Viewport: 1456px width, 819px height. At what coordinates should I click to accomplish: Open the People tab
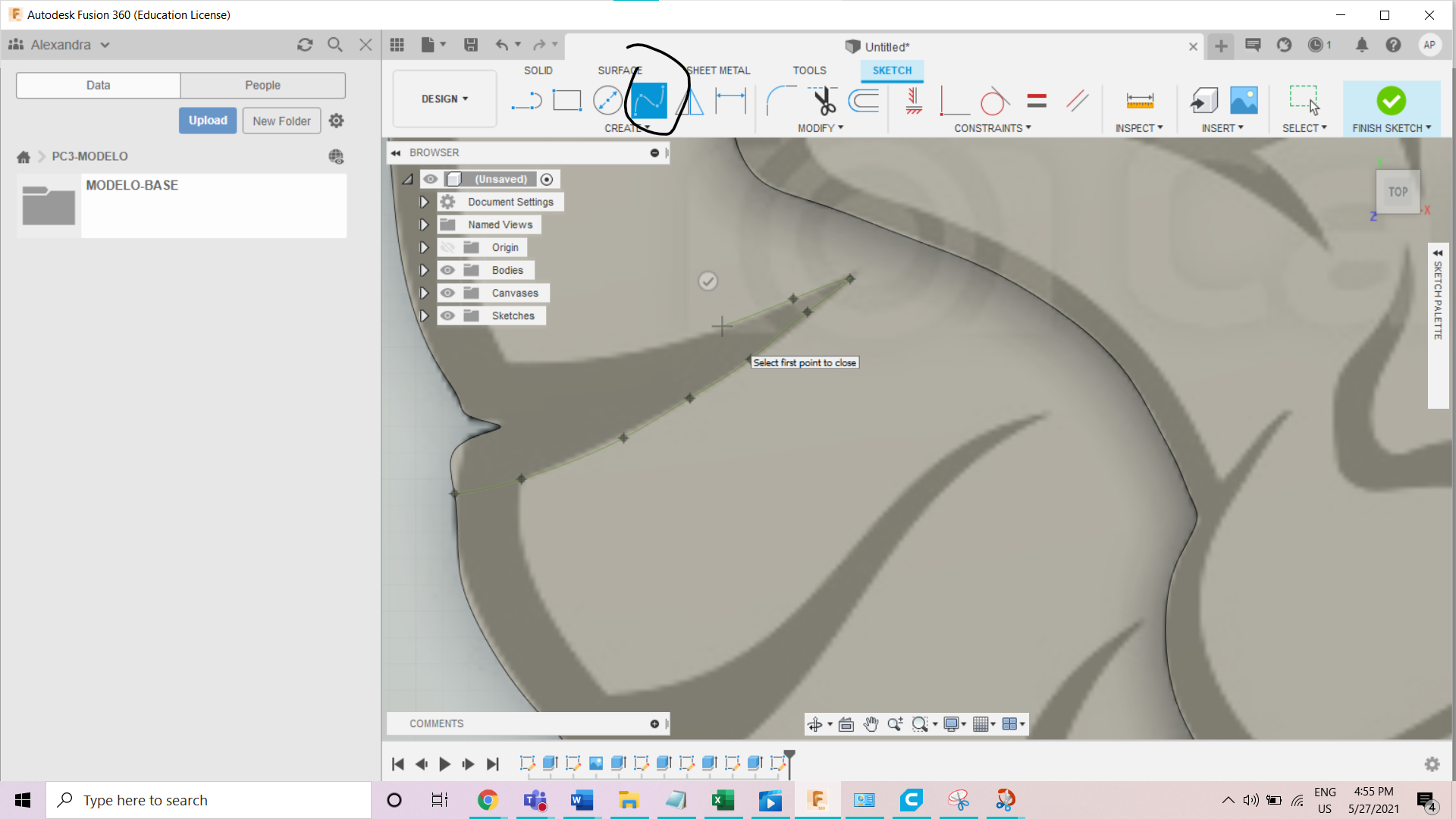click(262, 85)
